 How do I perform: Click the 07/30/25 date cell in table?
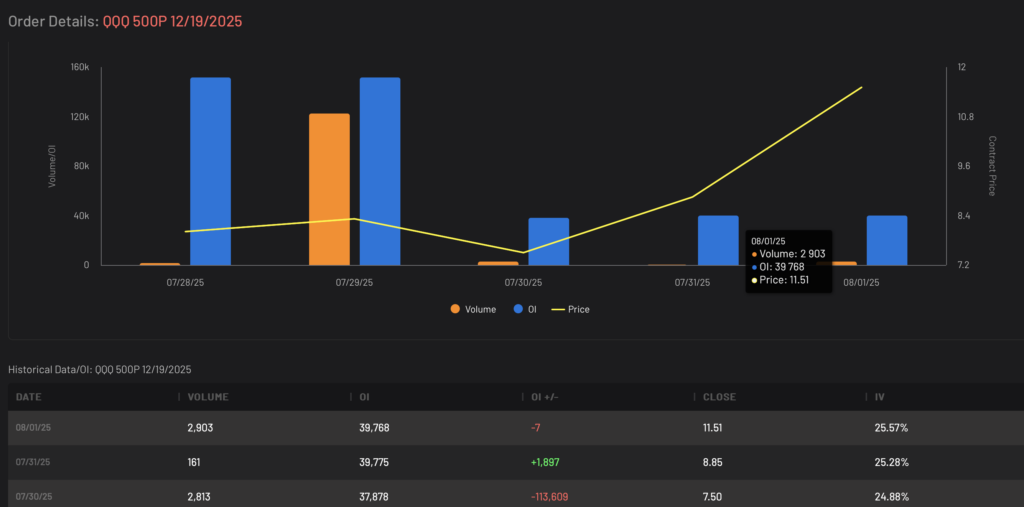coord(34,497)
